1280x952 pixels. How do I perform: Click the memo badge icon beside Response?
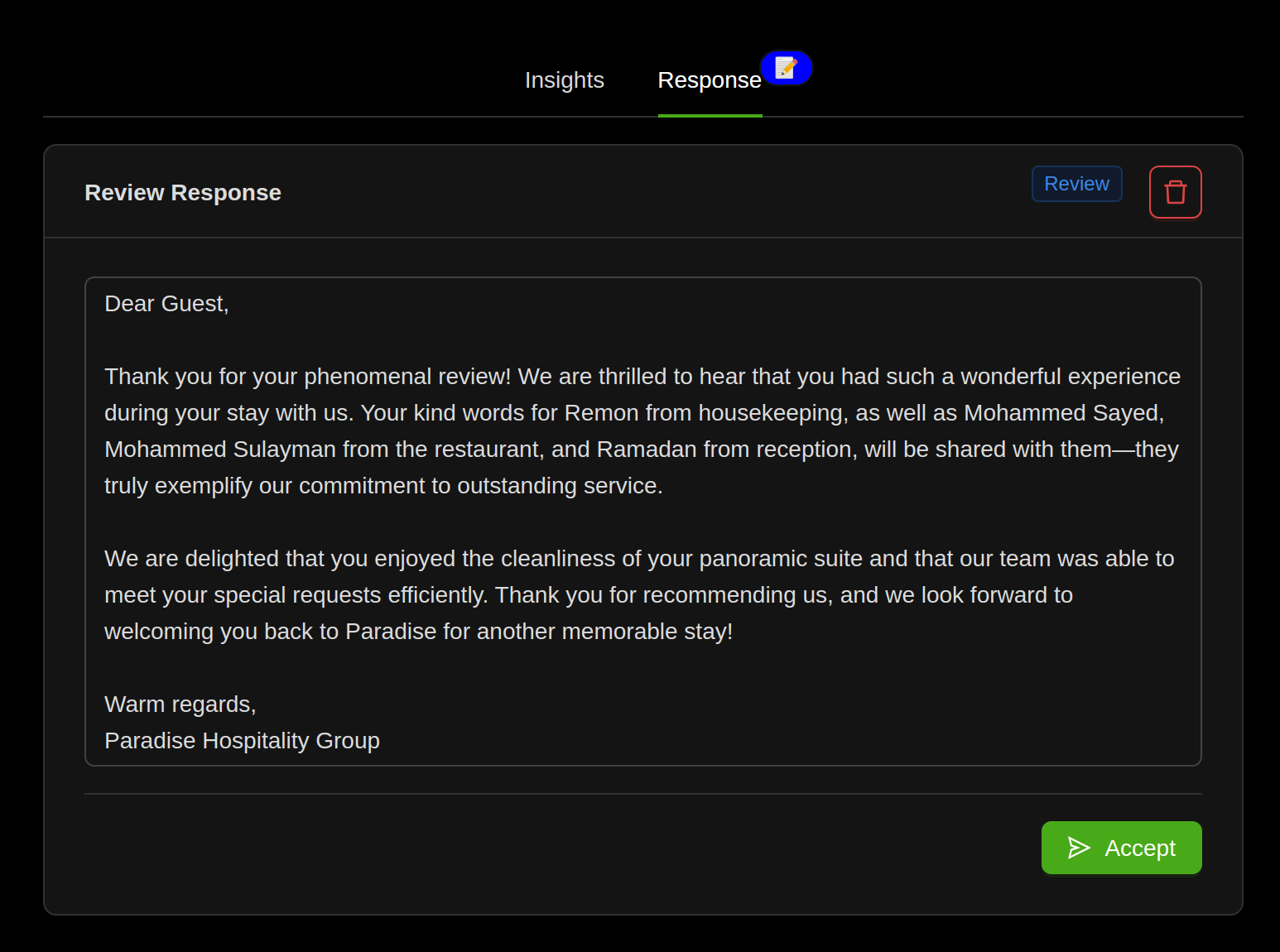pos(787,68)
